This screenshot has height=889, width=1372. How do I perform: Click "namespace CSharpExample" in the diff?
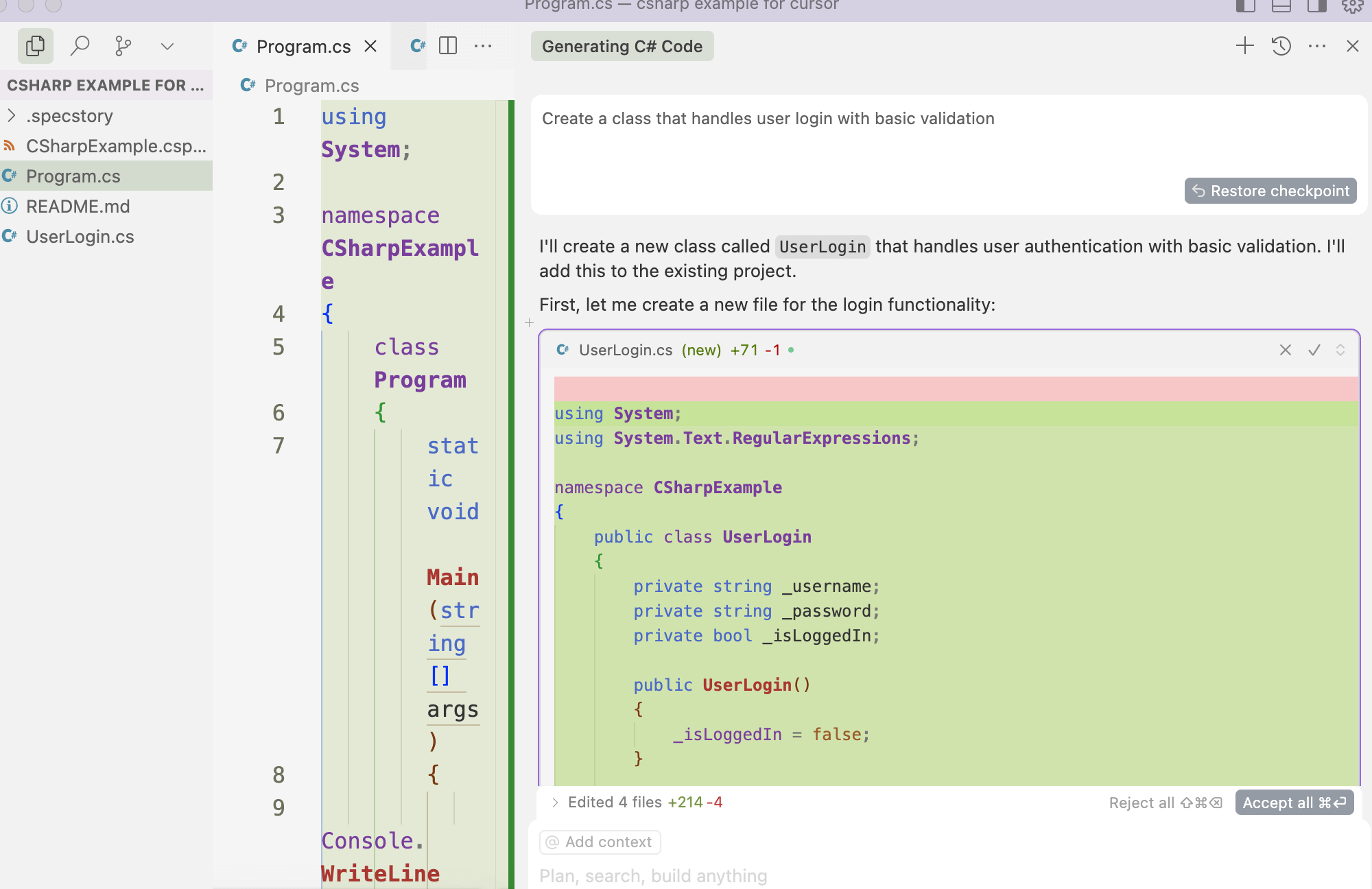click(x=668, y=487)
